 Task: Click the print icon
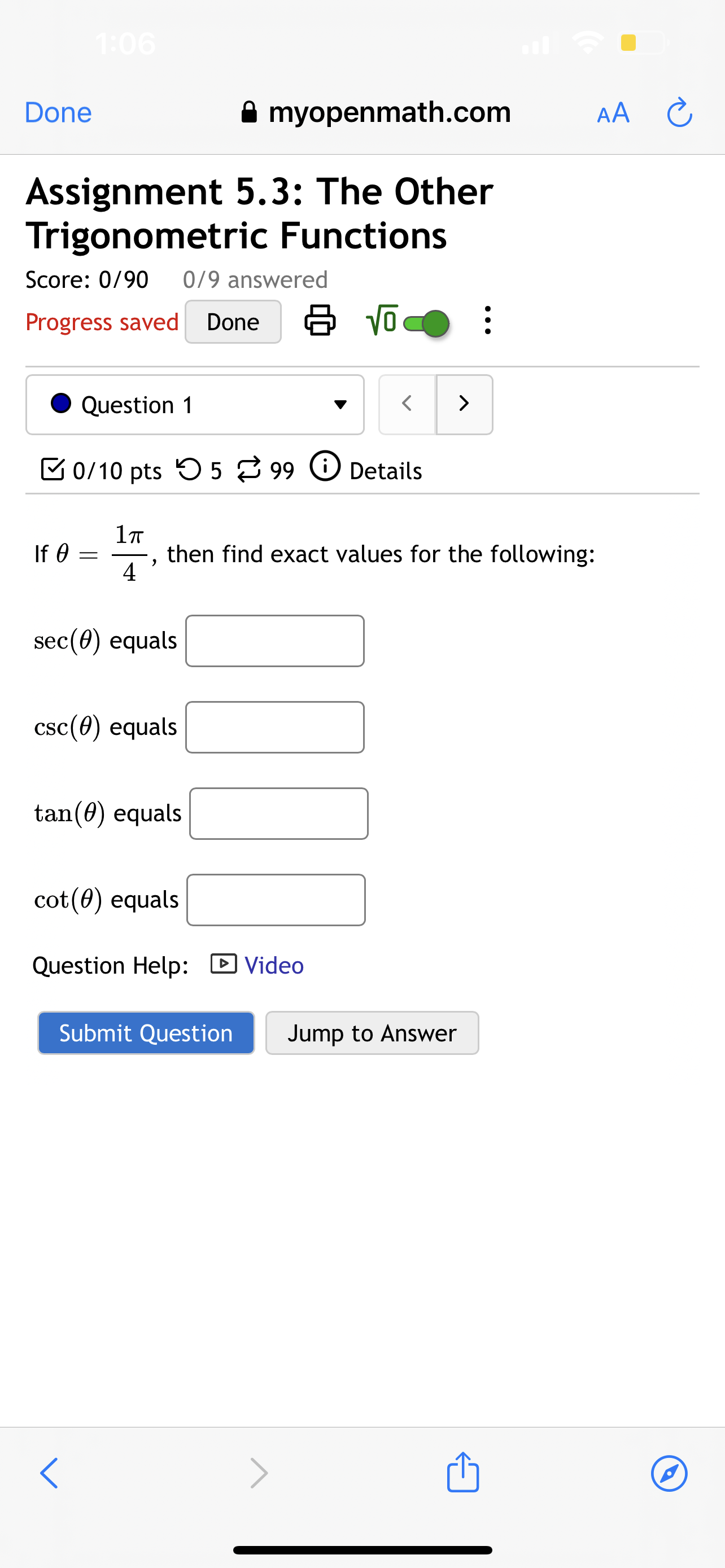320,321
